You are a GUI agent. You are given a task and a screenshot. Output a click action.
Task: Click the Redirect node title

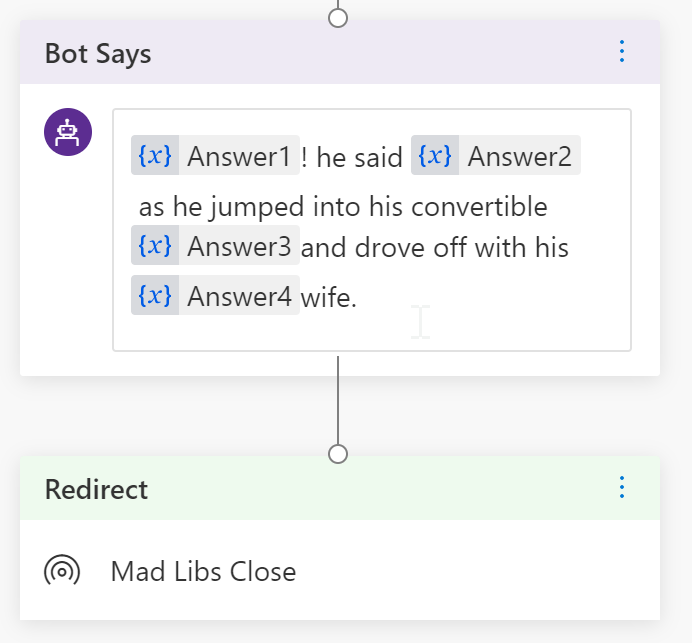click(96, 489)
